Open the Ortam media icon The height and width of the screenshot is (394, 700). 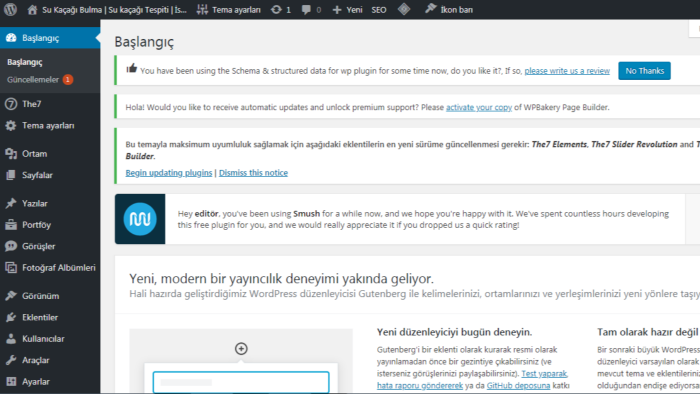point(11,153)
